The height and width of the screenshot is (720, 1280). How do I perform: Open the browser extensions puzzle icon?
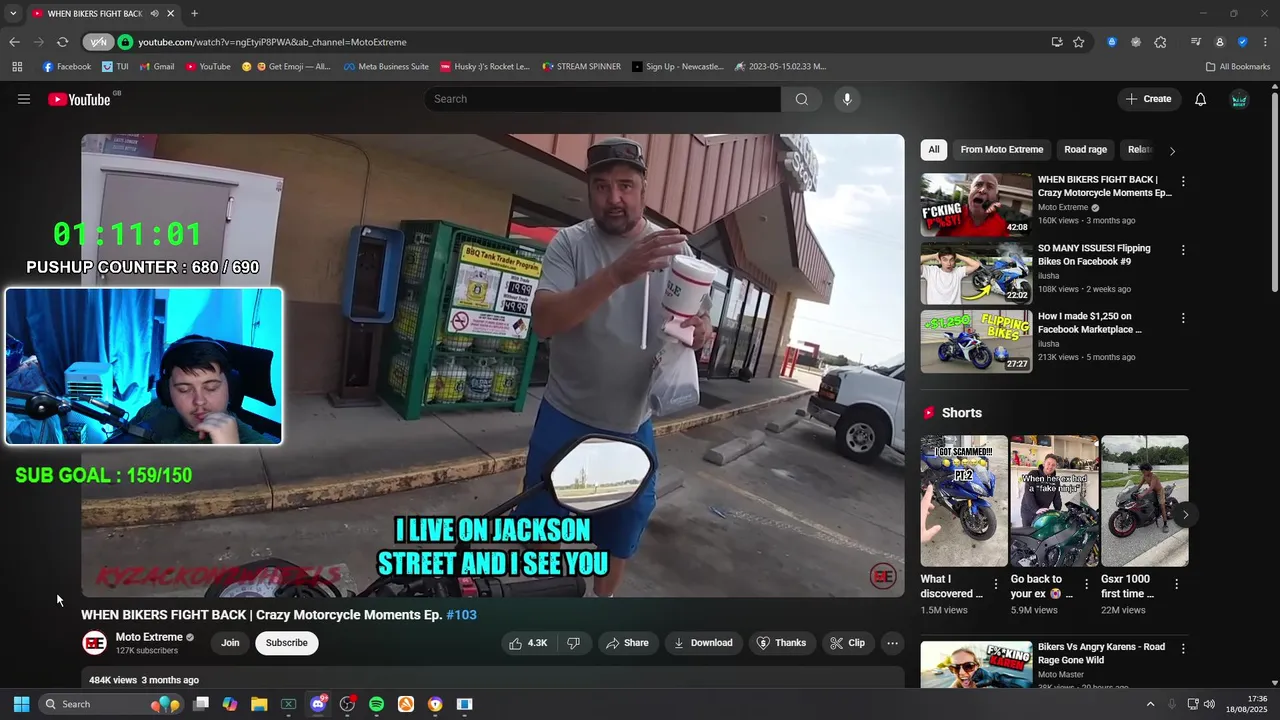pyautogui.click(x=1160, y=42)
